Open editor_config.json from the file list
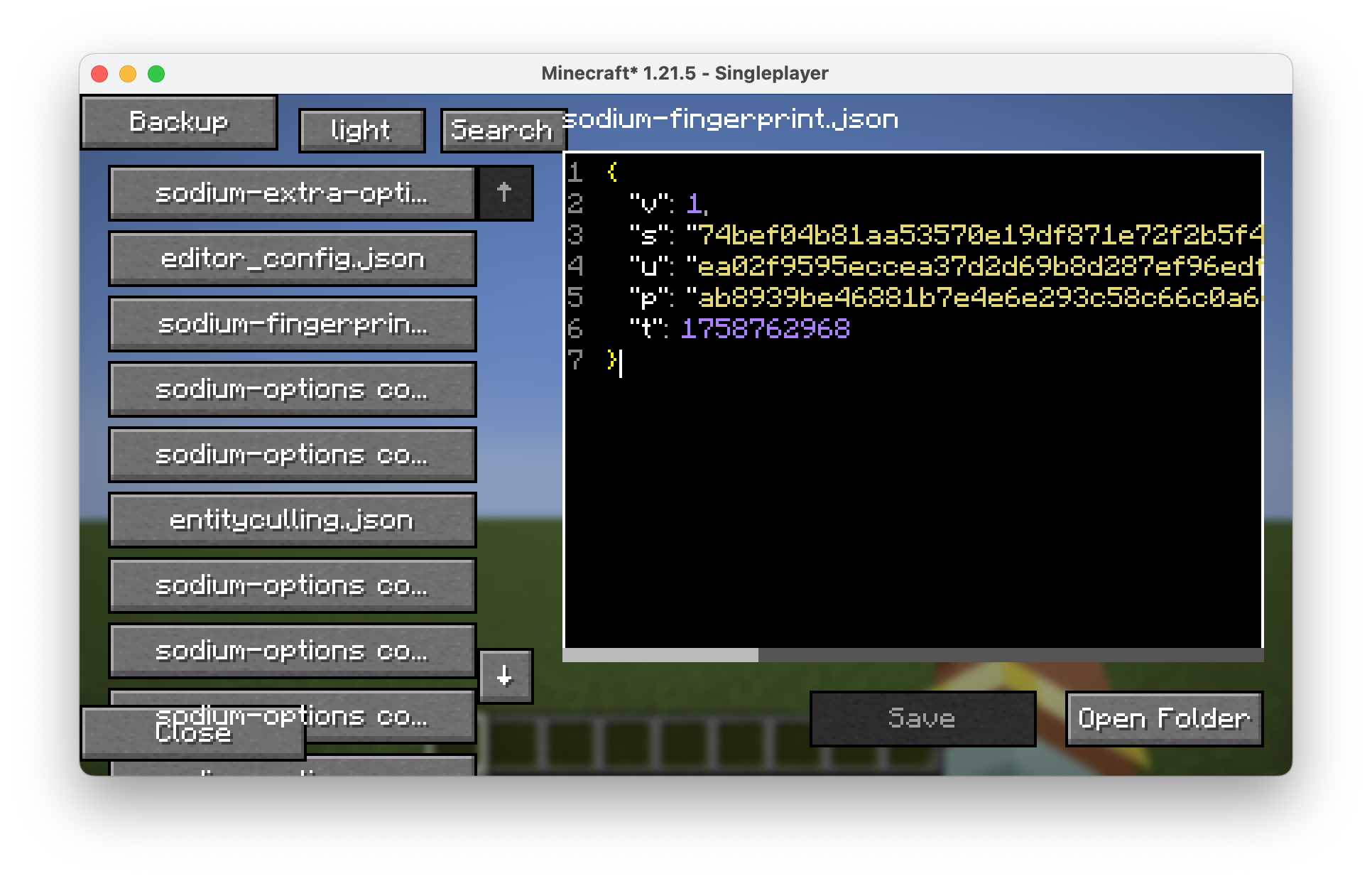This screenshot has height=881, width=1372. click(x=292, y=259)
